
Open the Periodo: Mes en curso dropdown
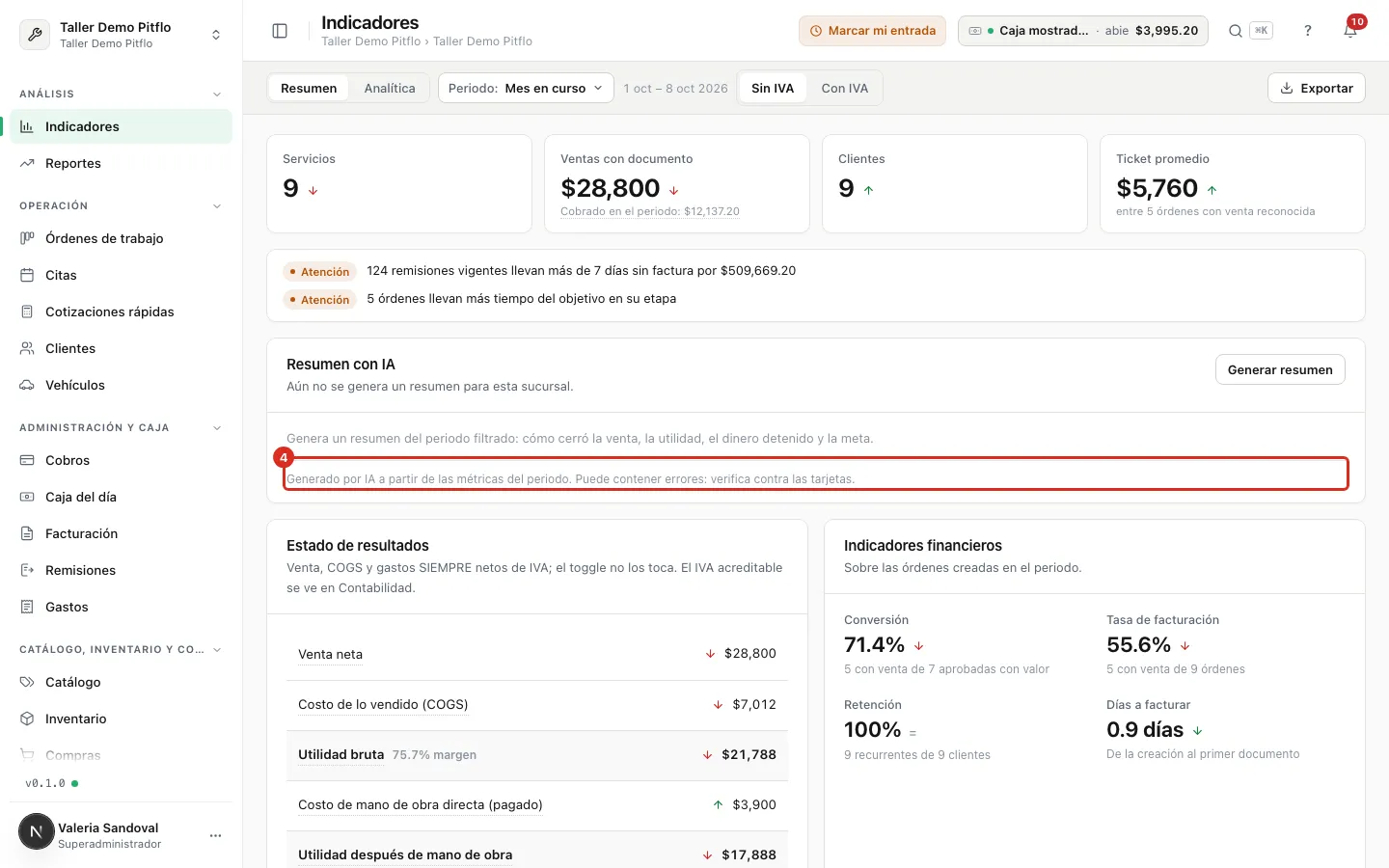tap(526, 88)
